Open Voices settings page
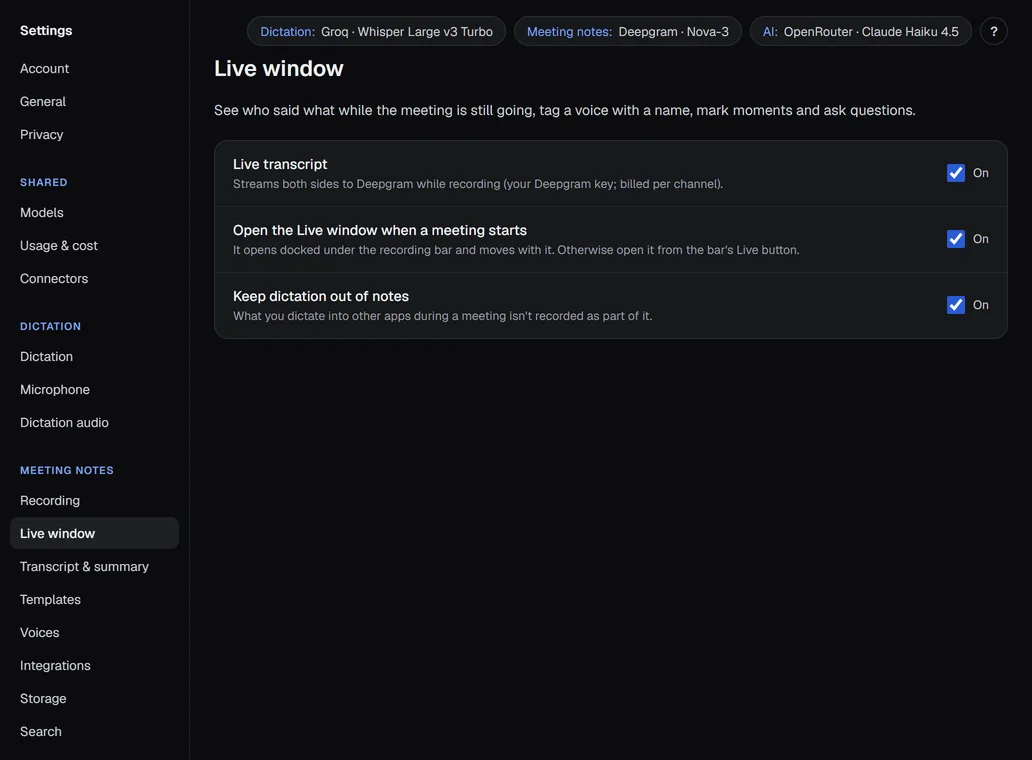Screen dimensions: 1032x760 (94, 632)
